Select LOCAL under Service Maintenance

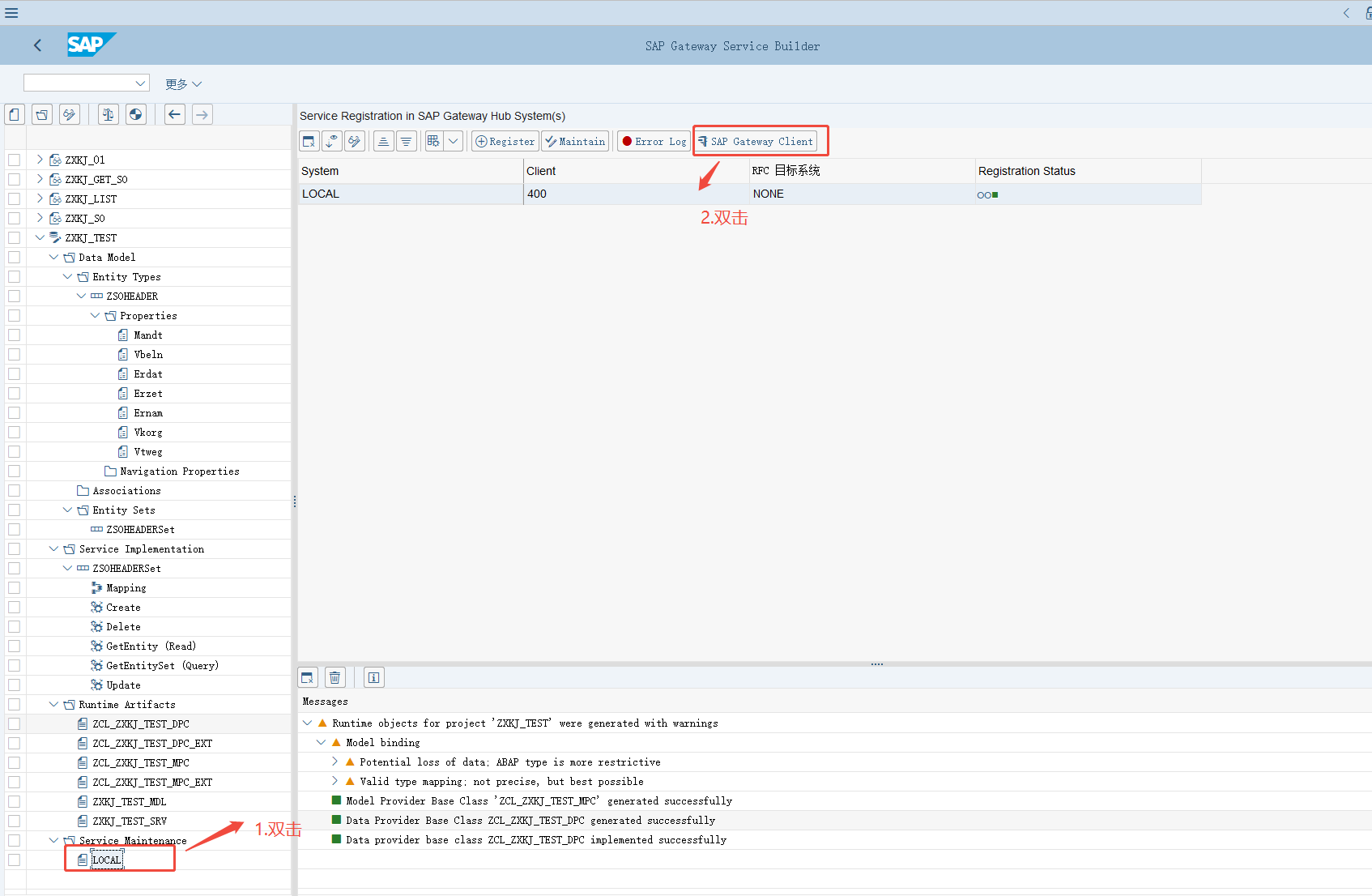coord(107,860)
